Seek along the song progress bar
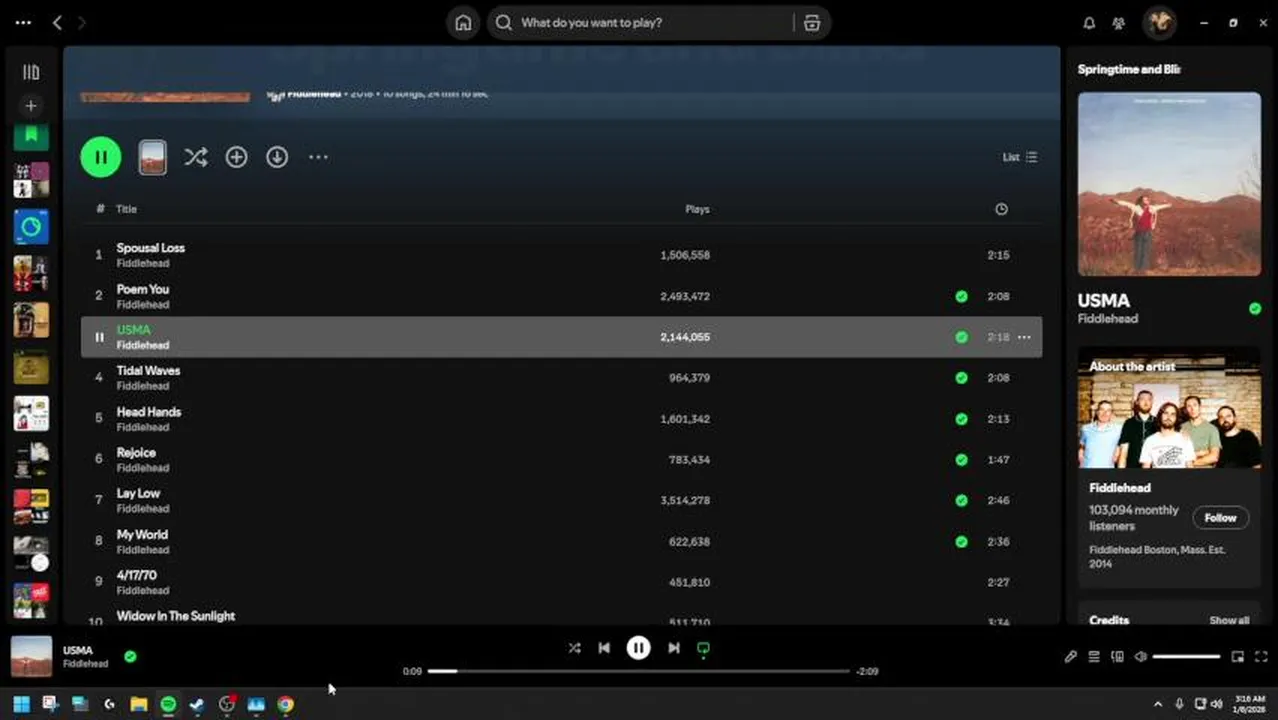 [x=638, y=671]
